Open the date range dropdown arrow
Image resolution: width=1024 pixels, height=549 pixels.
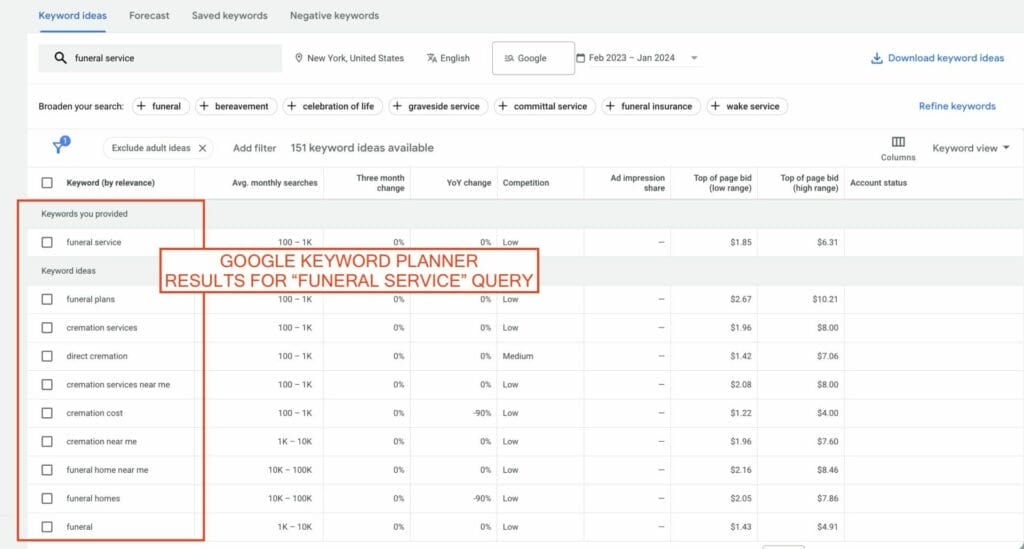694,58
